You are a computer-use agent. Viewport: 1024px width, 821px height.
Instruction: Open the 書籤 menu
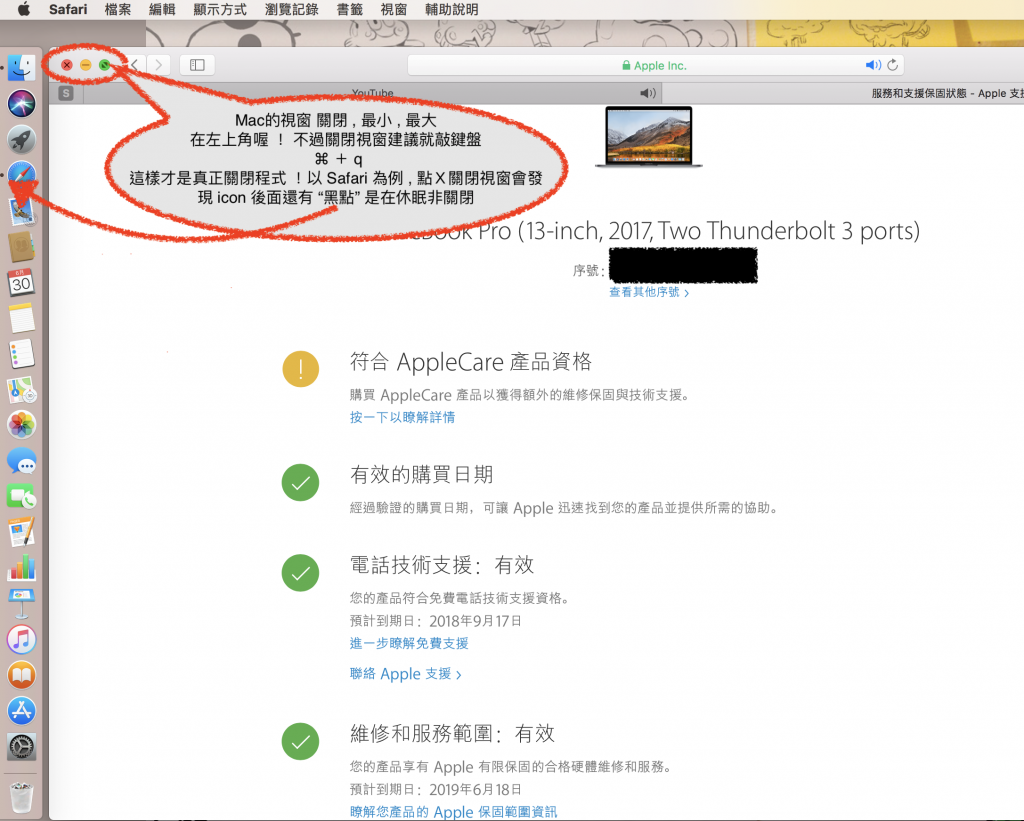click(349, 9)
